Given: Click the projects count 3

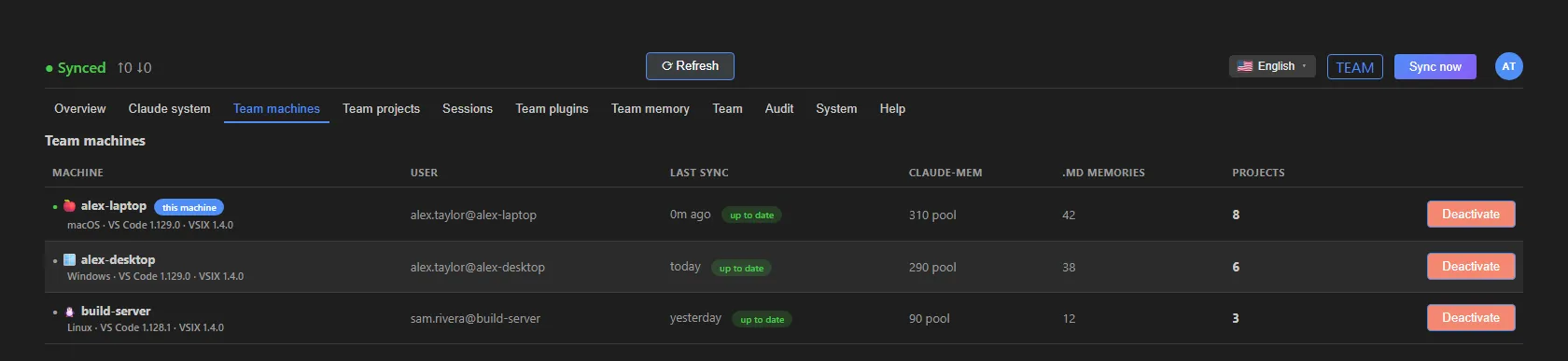Looking at the screenshot, I should coord(1236,318).
